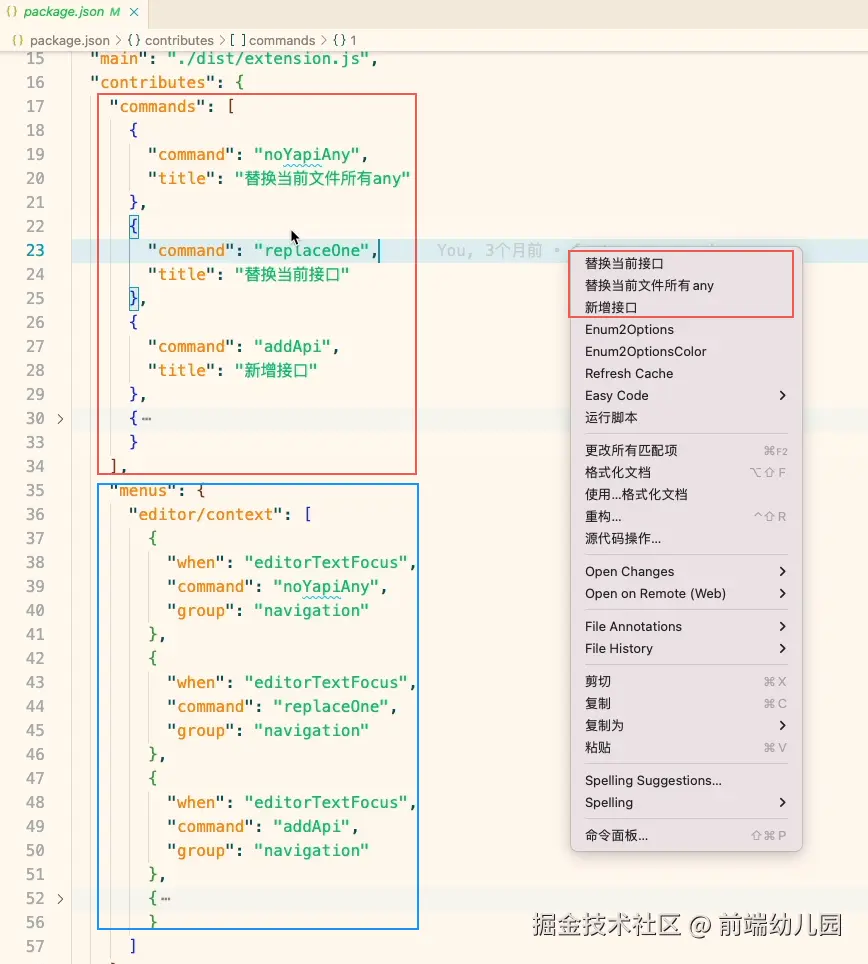Viewport: 868px width, 964px height.
Task: Click the JSON file icon on package.json tab
Action: click(x=13, y=12)
